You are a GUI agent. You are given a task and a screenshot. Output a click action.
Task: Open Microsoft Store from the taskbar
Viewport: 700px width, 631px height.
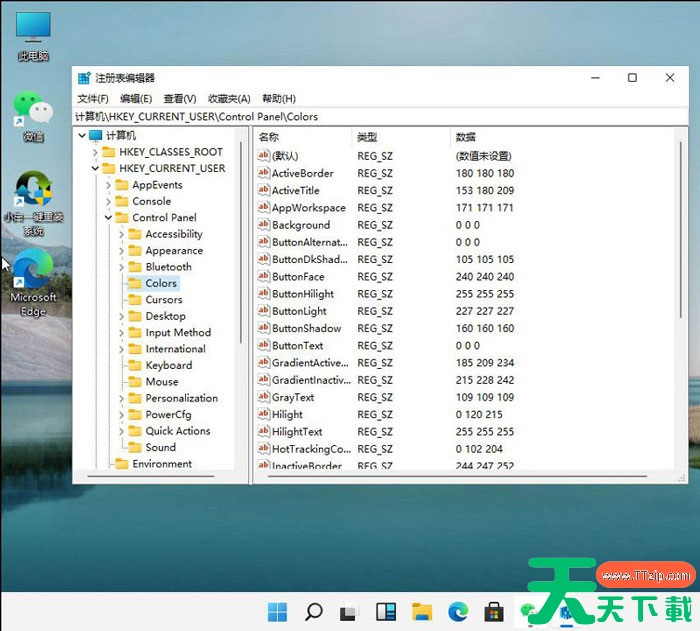pyautogui.click(x=494, y=611)
